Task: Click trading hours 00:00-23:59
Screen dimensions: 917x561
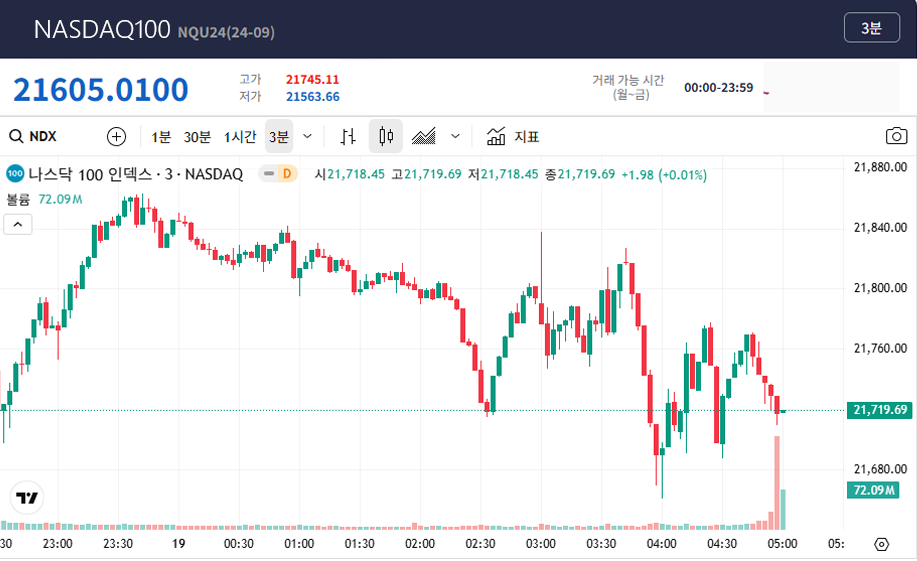Action: coord(719,88)
